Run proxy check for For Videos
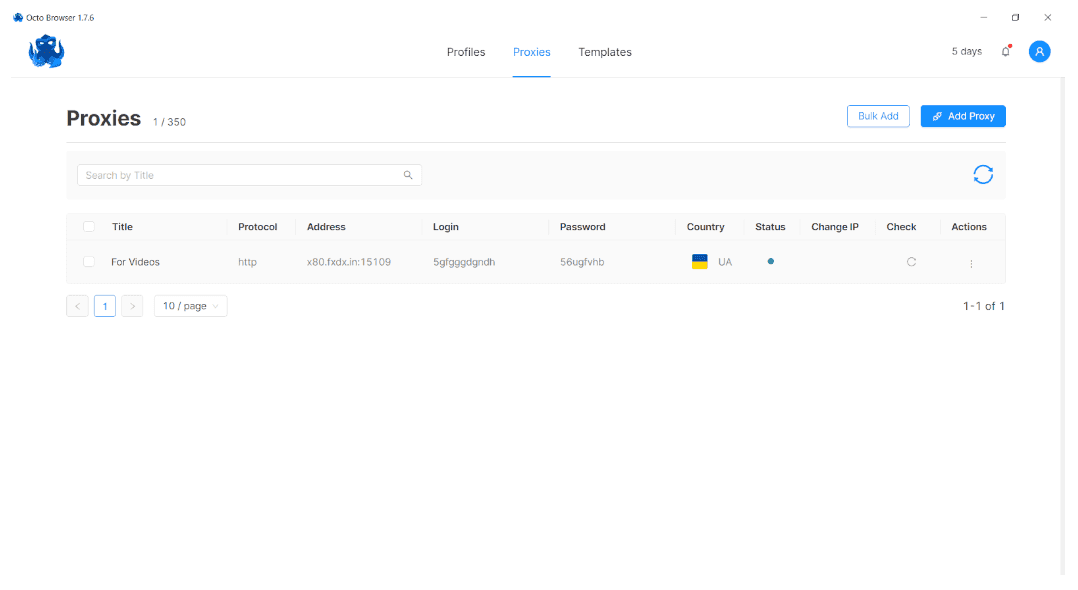1078x590 pixels. click(x=911, y=262)
